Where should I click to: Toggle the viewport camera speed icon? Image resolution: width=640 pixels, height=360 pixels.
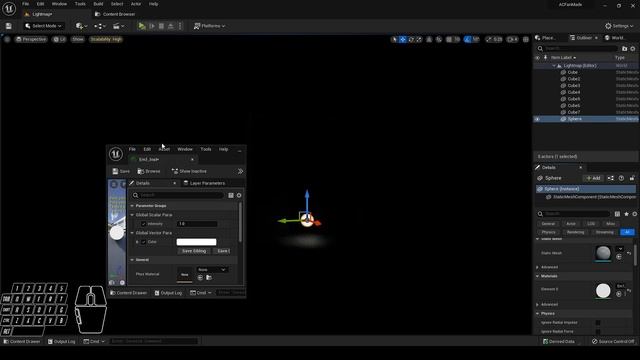click(512, 39)
